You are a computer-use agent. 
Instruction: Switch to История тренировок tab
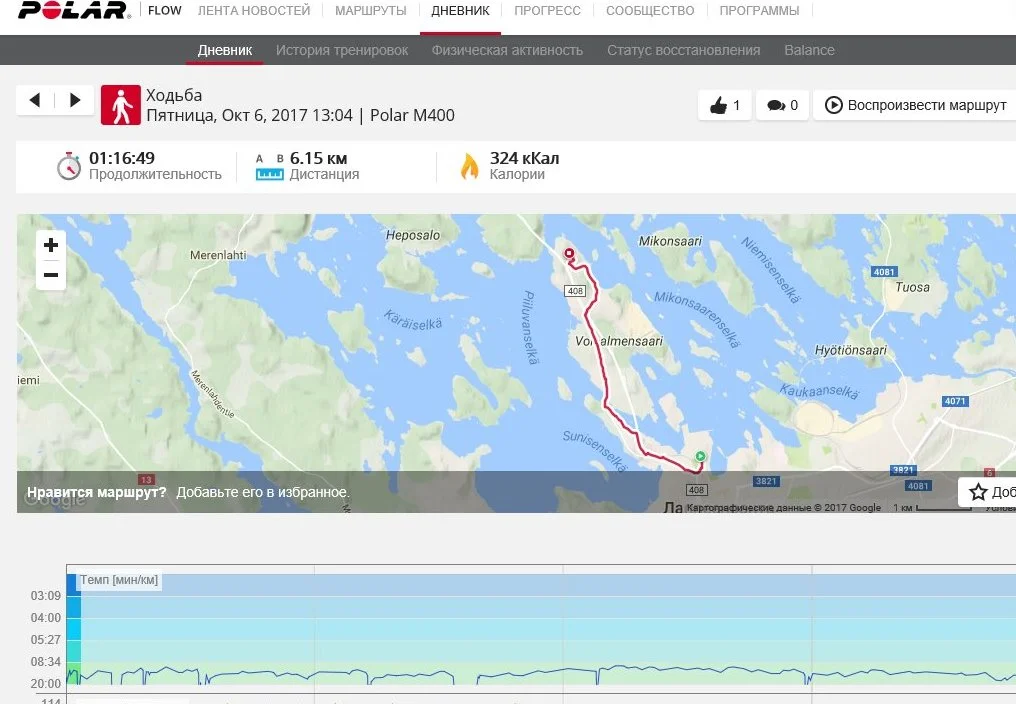(342, 50)
